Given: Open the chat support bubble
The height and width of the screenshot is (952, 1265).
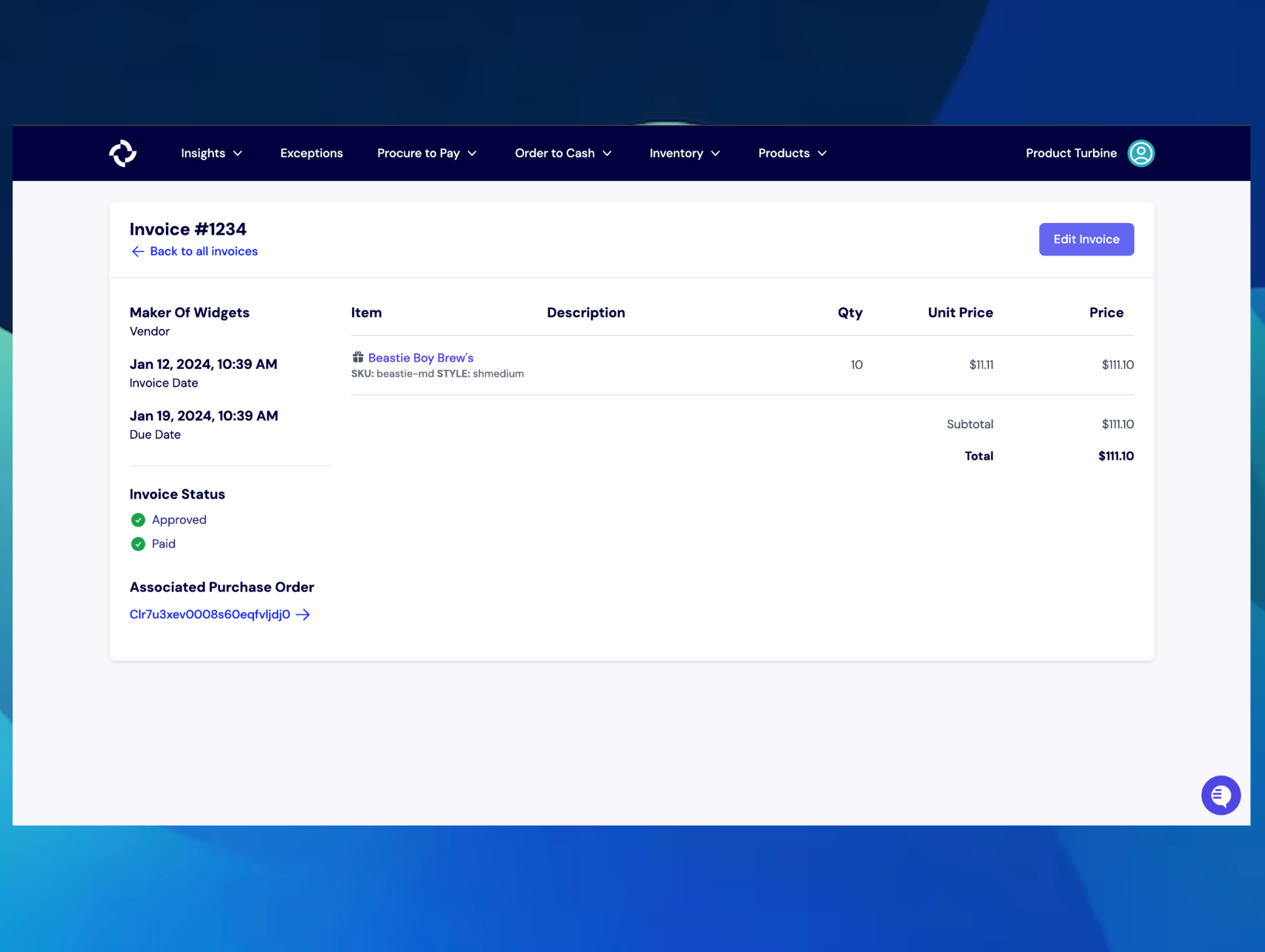Looking at the screenshot, I should (x=1221, y=795).
